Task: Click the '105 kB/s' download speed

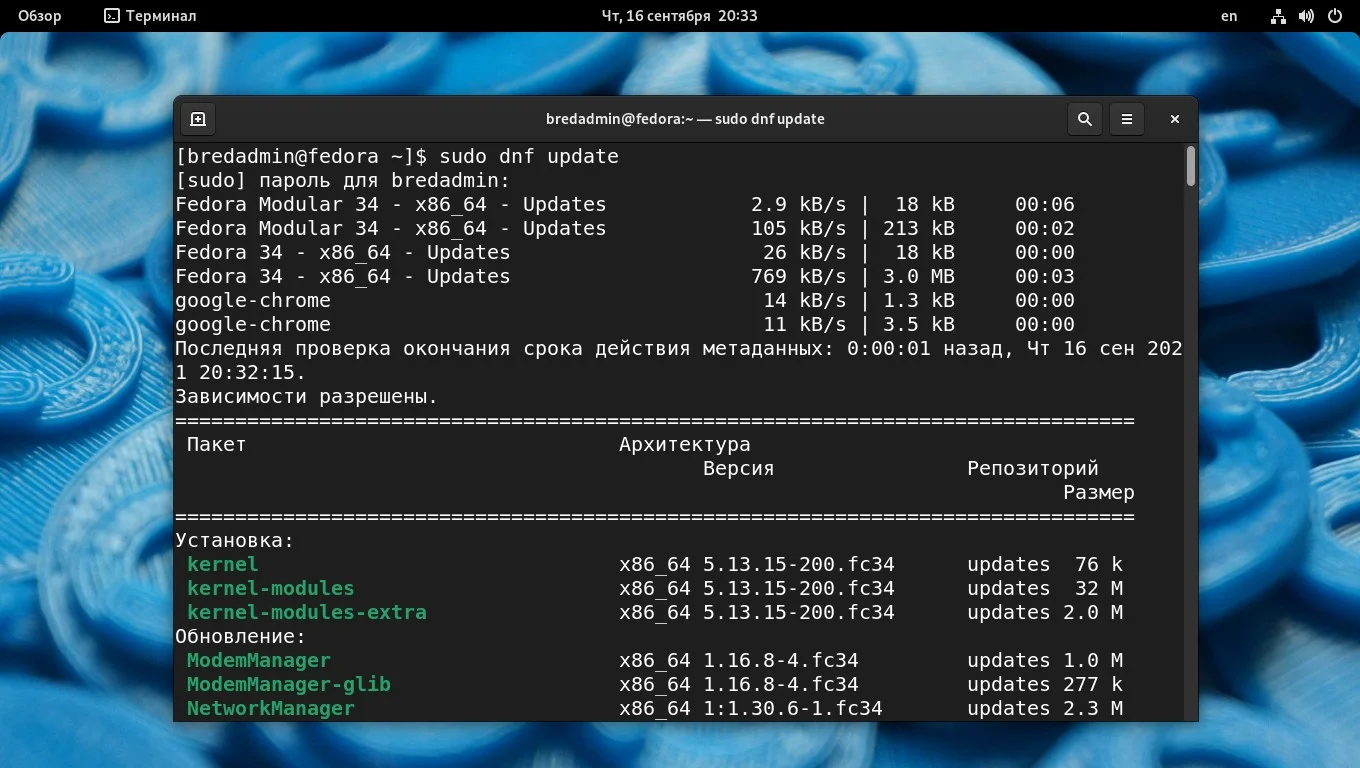Action: tap(799, 228)
